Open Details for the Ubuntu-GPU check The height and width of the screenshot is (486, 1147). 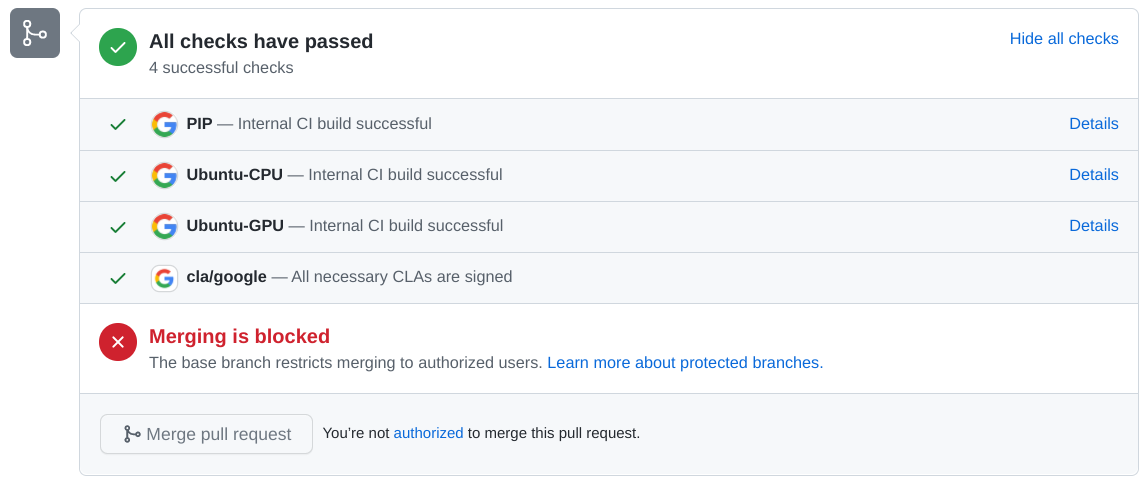(1093, 226)
